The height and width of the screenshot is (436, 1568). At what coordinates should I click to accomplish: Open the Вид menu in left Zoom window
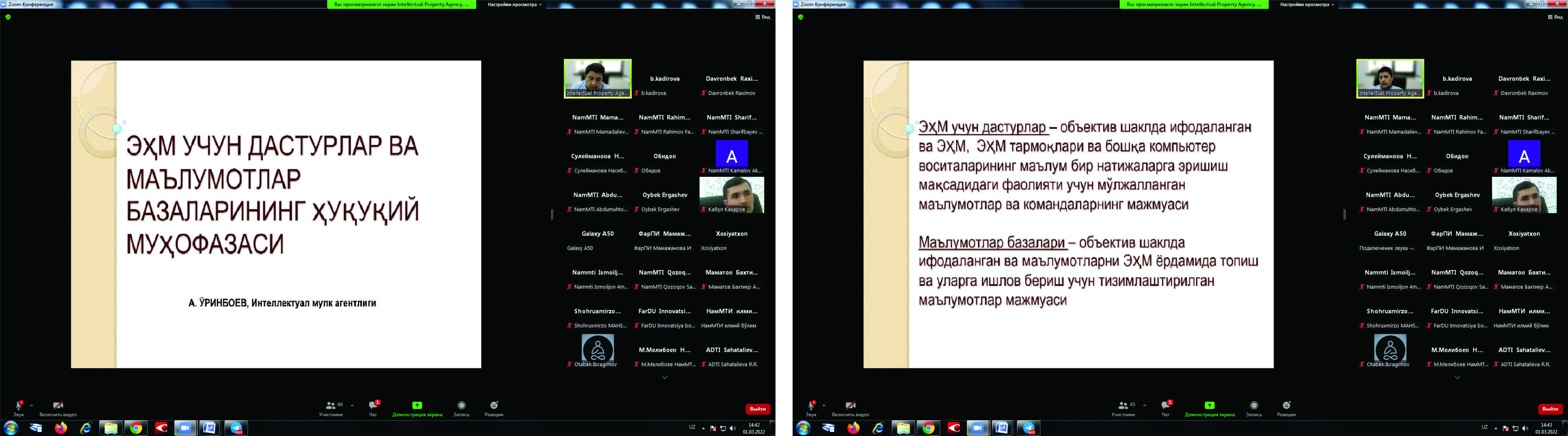pos(763,17)
